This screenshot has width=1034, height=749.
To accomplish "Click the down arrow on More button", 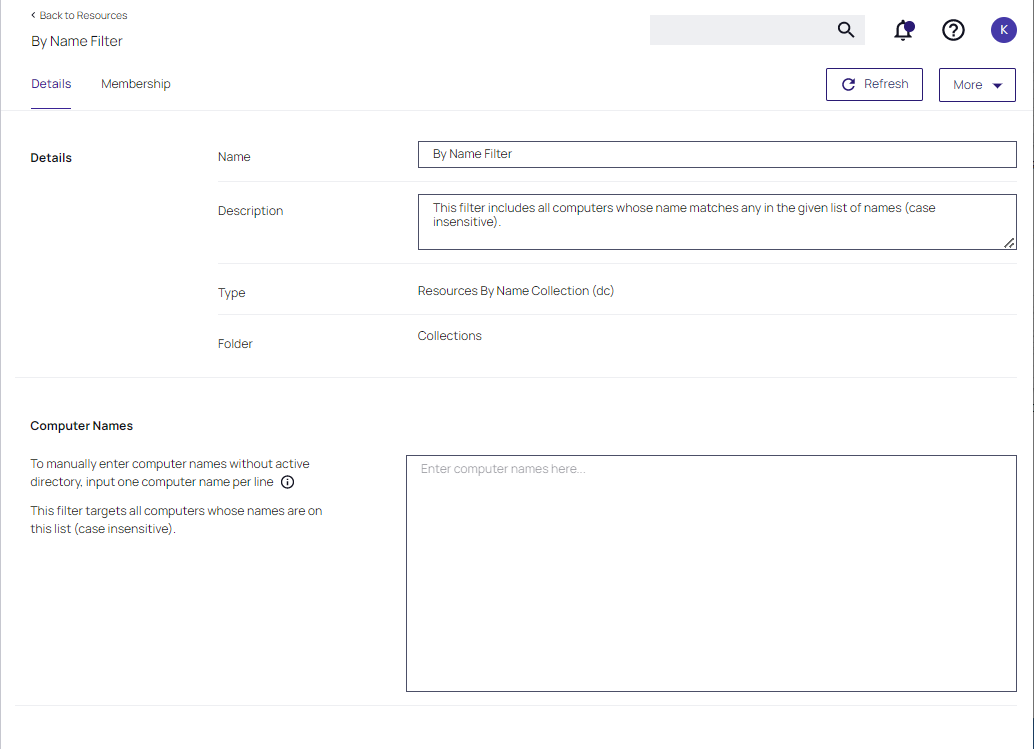I will coord(997,86).
